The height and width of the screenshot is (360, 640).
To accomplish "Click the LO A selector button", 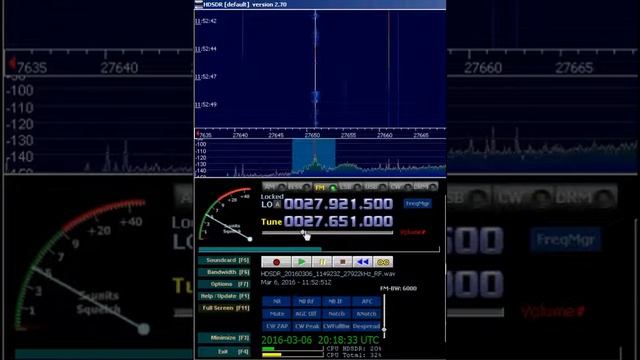I will point(277,204).
